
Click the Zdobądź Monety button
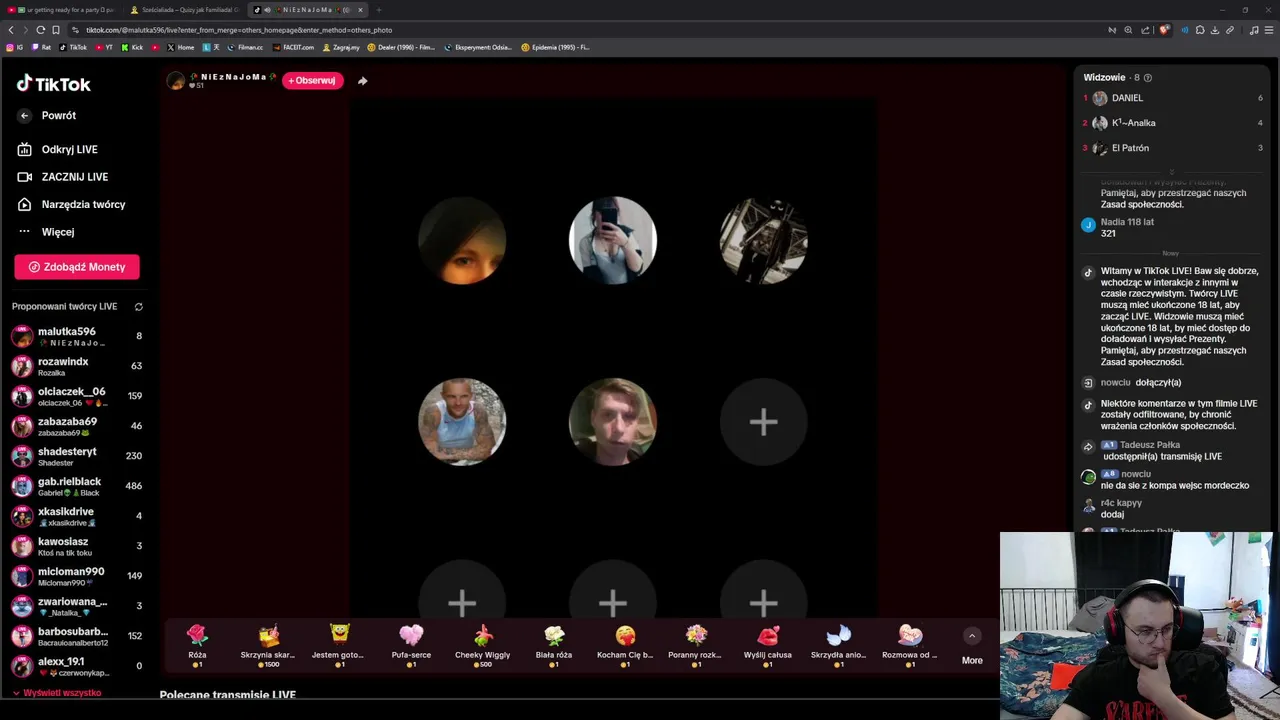click(x=77, y=267)
